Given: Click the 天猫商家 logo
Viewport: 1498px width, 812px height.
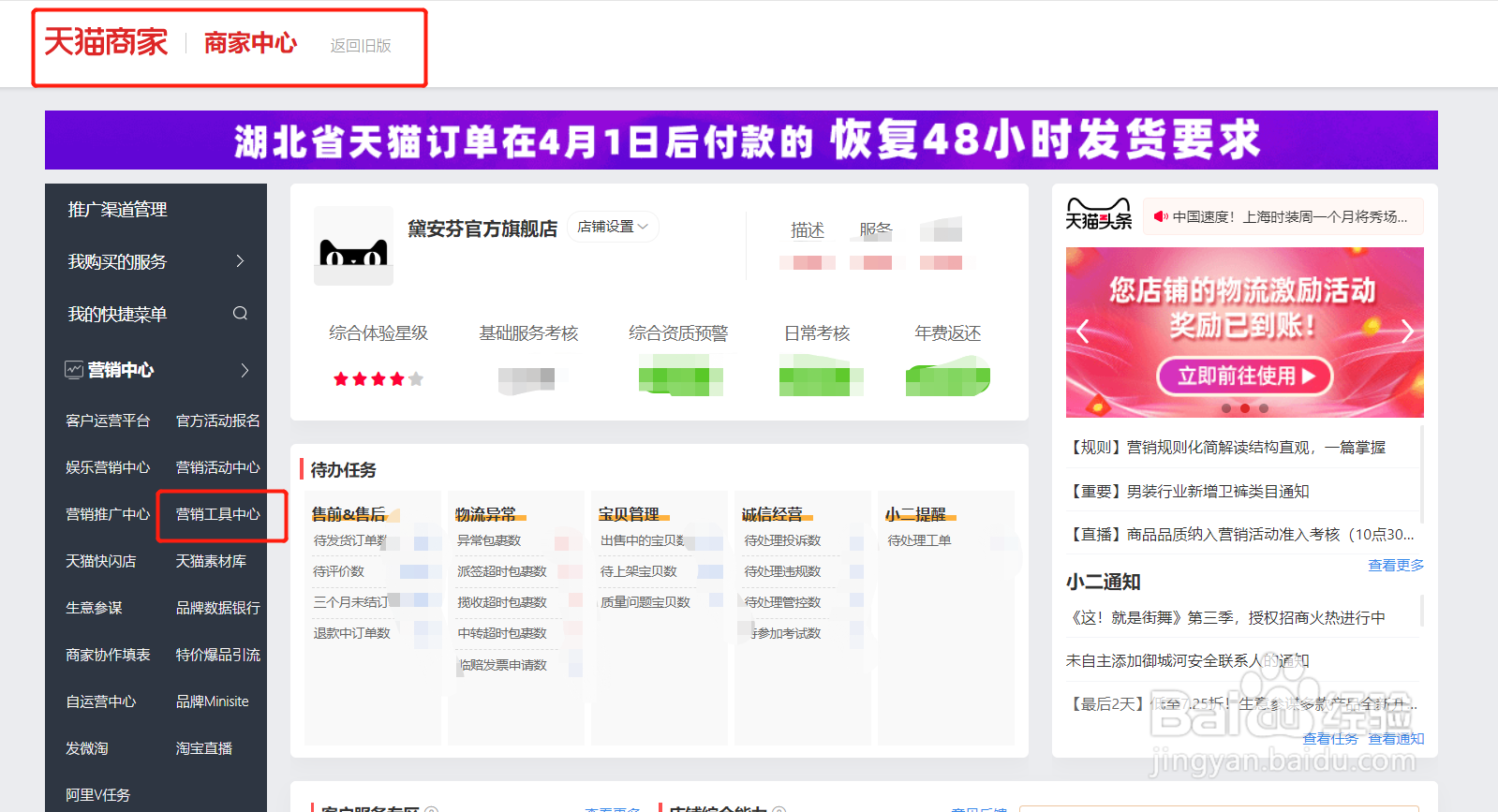Looking at the screenshot, I should pos(106,42).
